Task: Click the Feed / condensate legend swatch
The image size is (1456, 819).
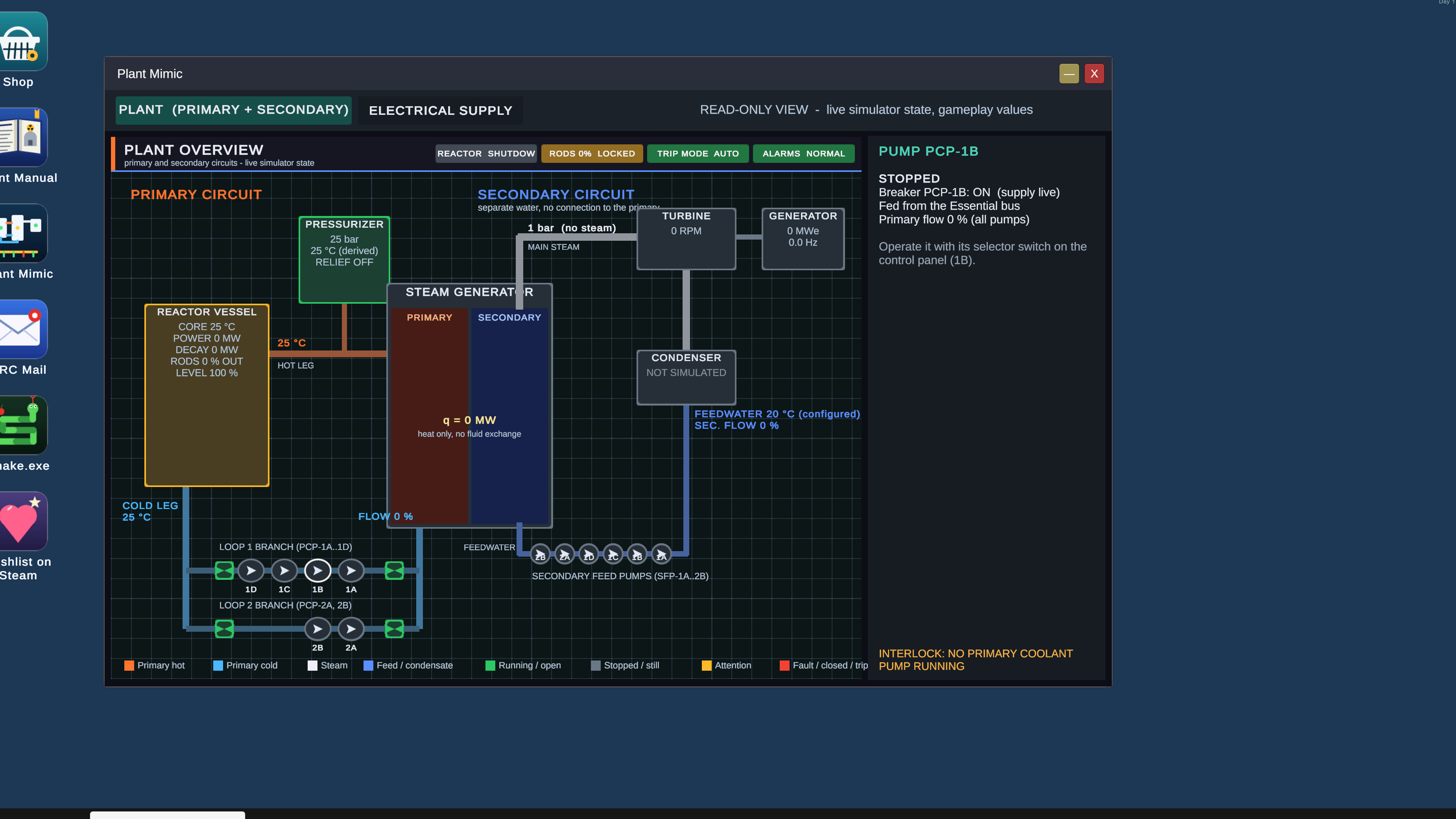Action: click(x=368, y=666)
